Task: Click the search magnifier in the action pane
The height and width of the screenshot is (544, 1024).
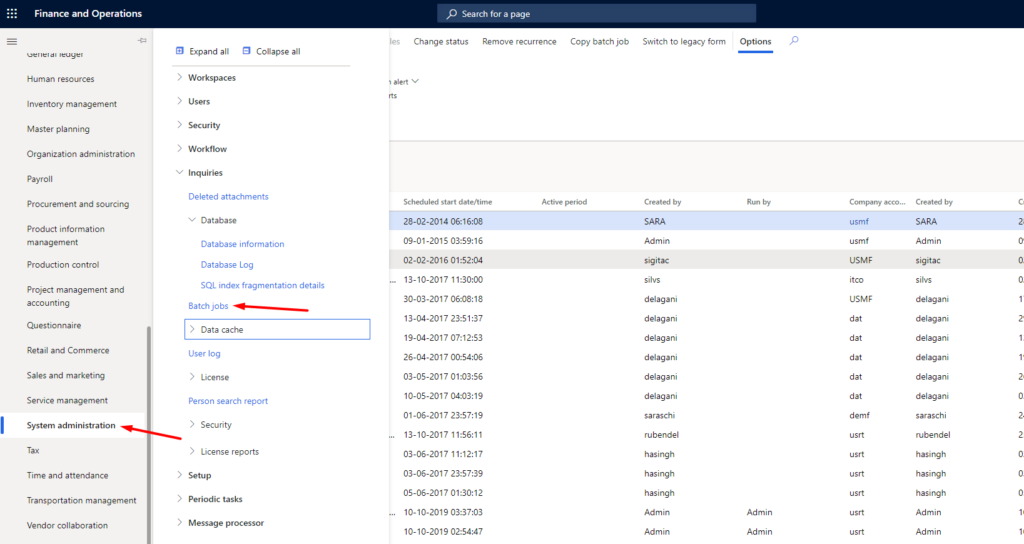Action: click(794, 41)
